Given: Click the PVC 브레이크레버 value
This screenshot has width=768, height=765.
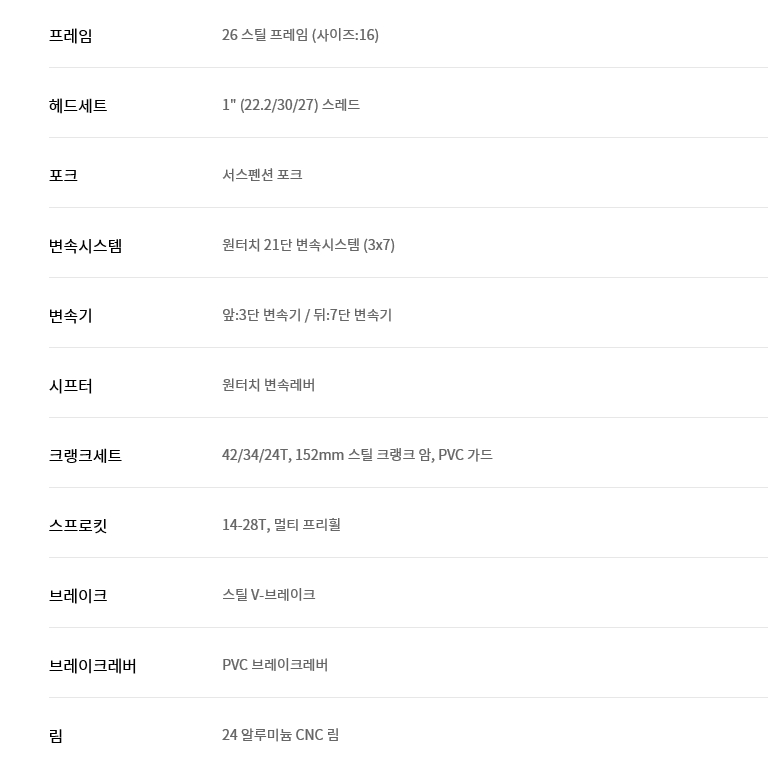Looking at the screenshot, I should tap(275, 665).
